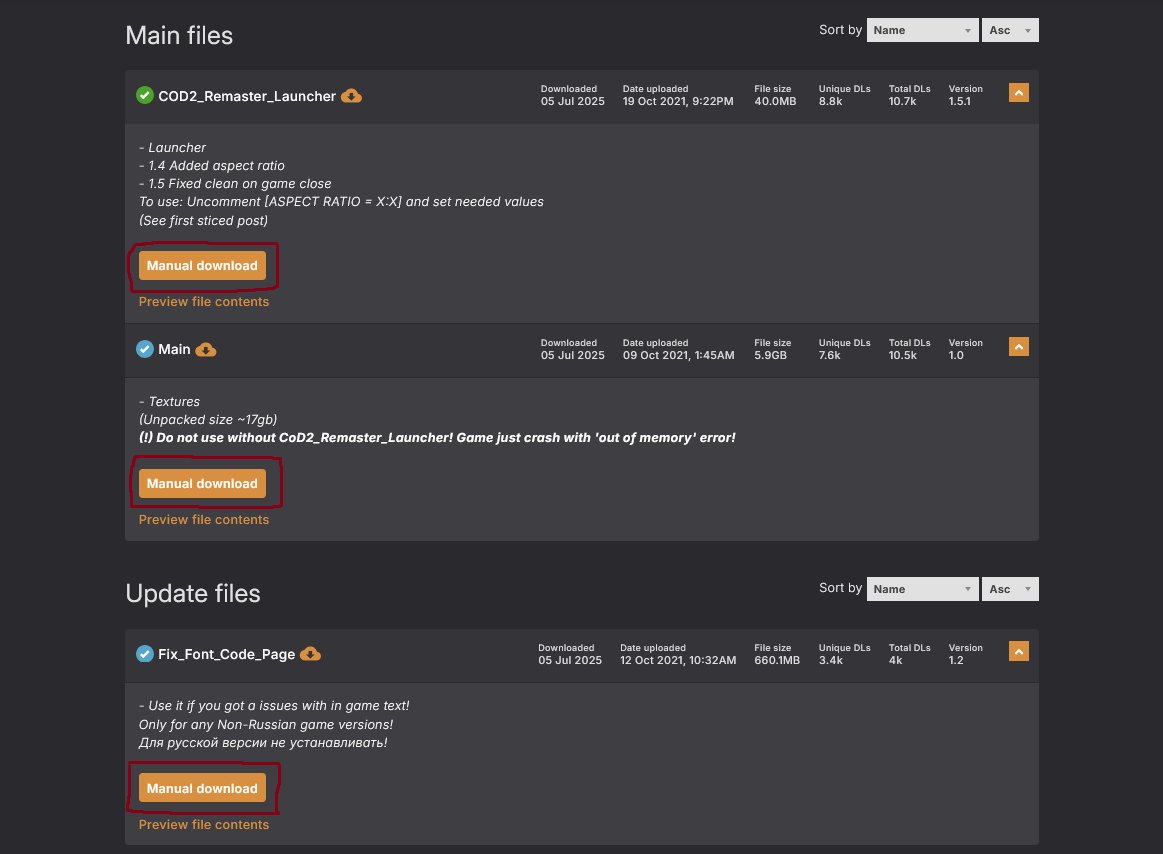The image size is (1163, 854).
Task: Manual download Fix_Font_Code_Page update
Action: (x=202, y=789)
